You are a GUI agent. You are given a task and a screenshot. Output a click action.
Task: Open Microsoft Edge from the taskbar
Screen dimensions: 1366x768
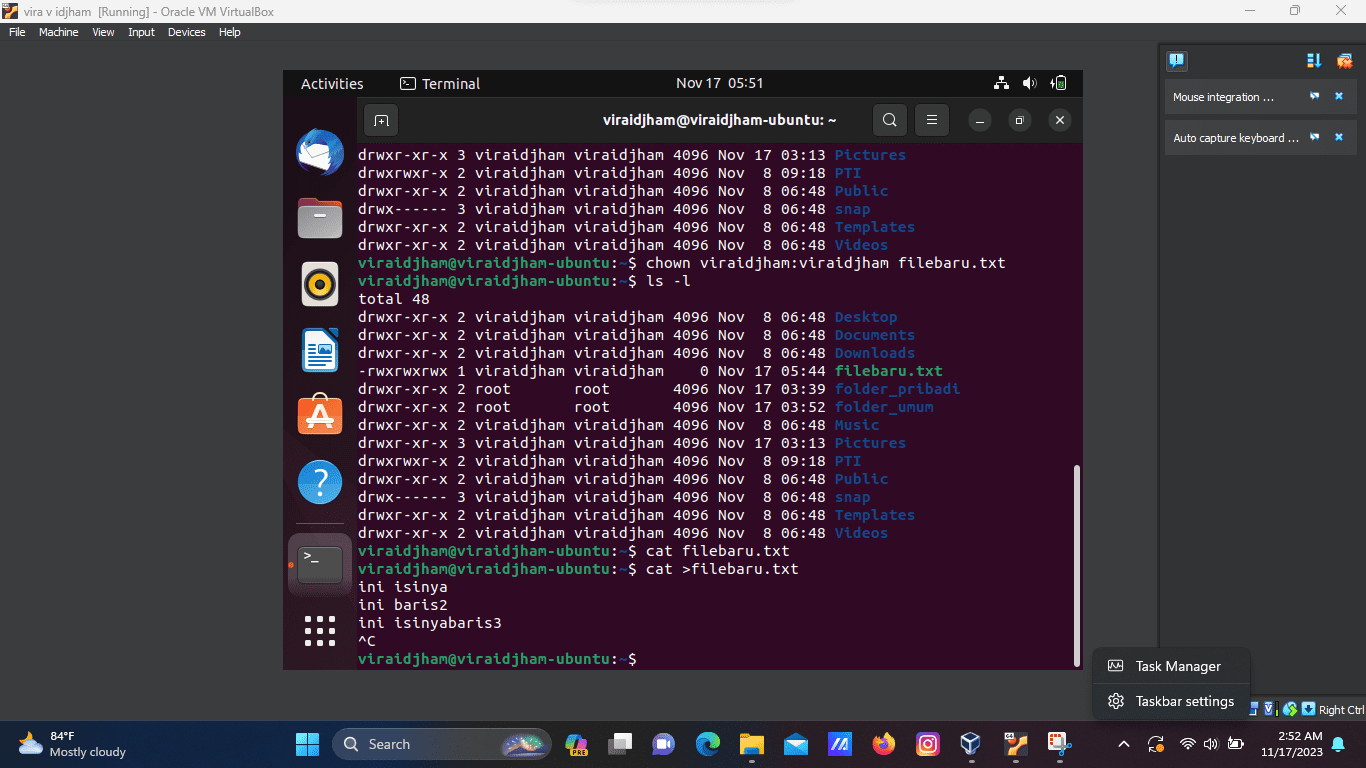708,744
